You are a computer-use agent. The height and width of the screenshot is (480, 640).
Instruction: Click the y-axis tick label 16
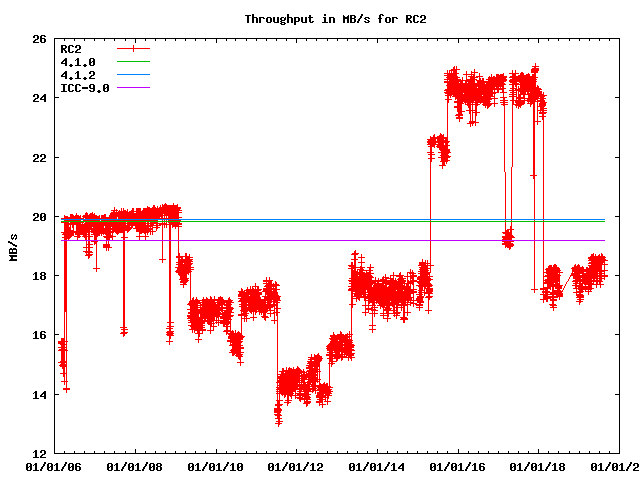pyautogui.click(x=38, y=336)
